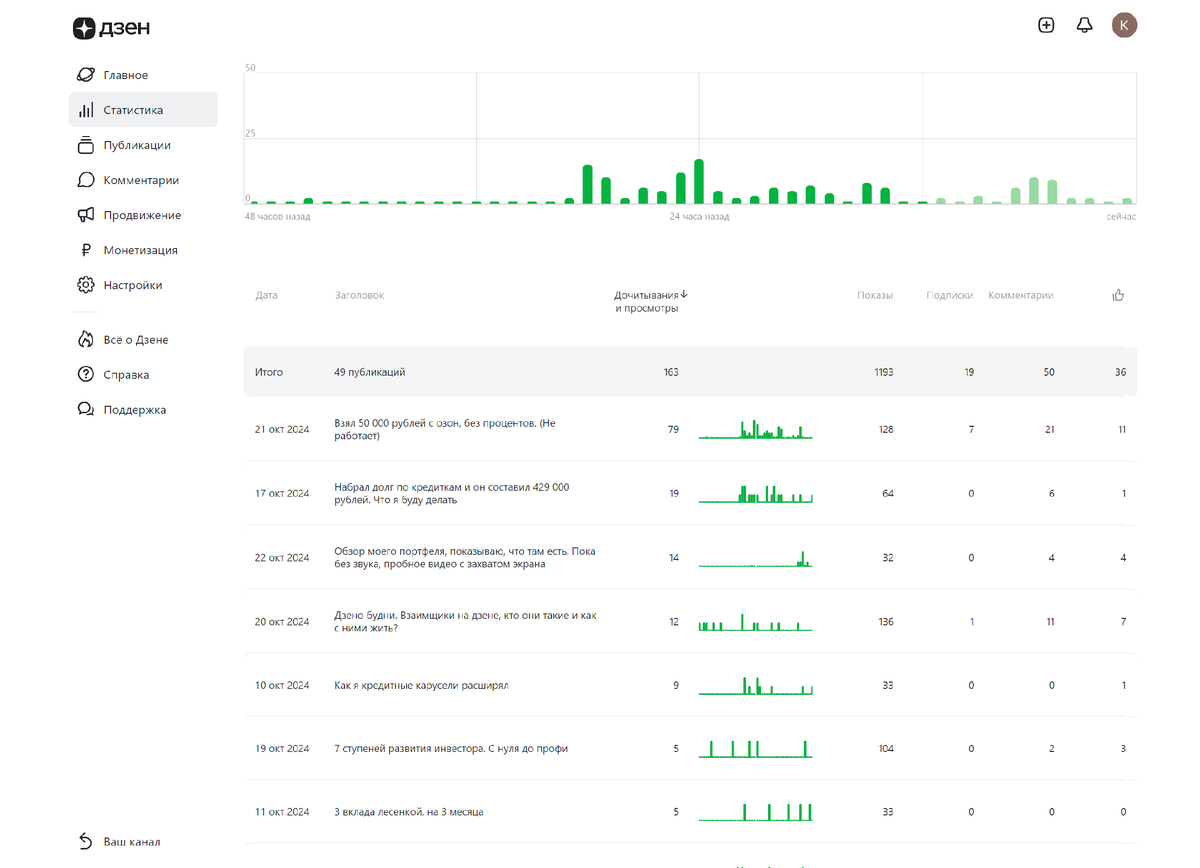The height and width of the screenshot is (868, 1200).
Task: Select Статистика menu item
Action: click(143, 110)
